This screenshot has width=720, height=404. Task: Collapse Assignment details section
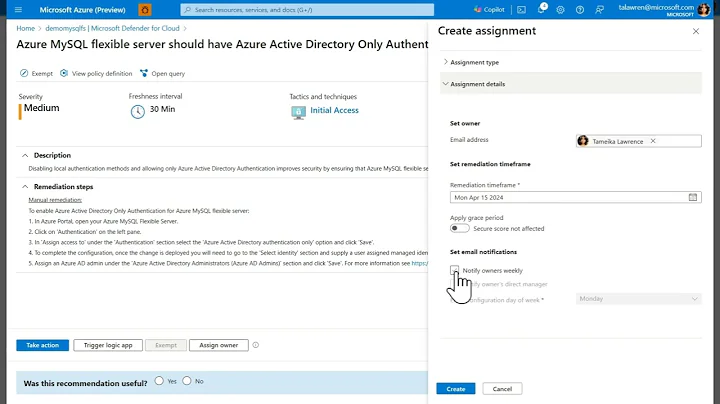pos(570,84)
